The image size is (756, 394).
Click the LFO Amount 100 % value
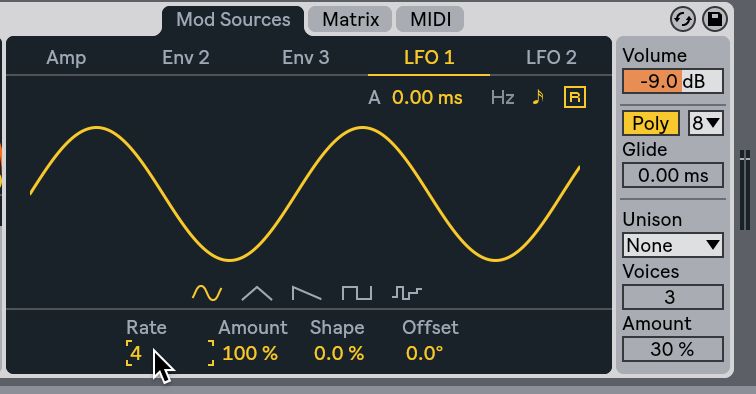250,353
